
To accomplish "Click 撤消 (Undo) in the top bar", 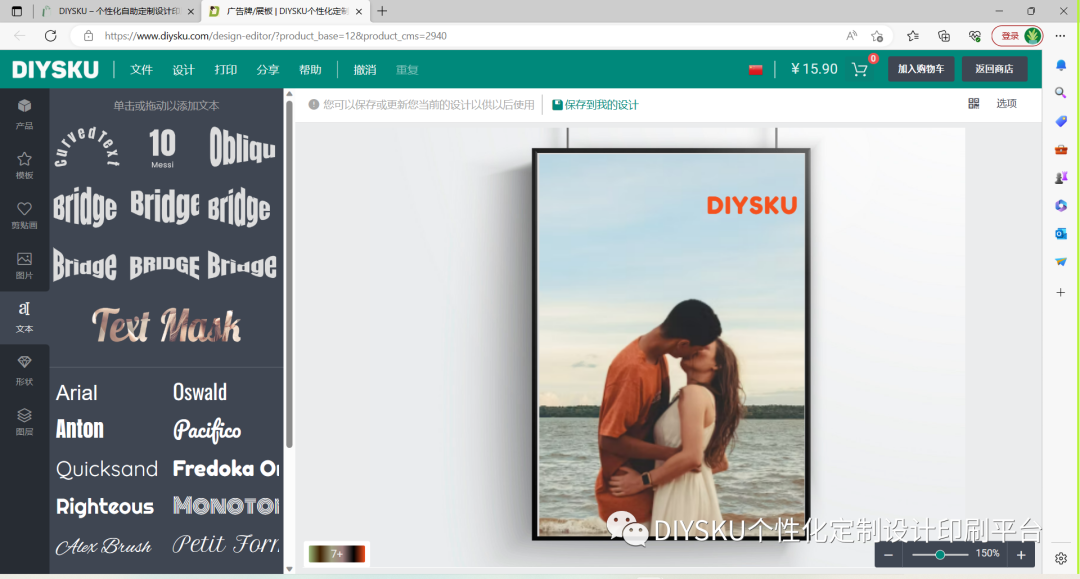I will pyautogui.click(x=364, y=70).
